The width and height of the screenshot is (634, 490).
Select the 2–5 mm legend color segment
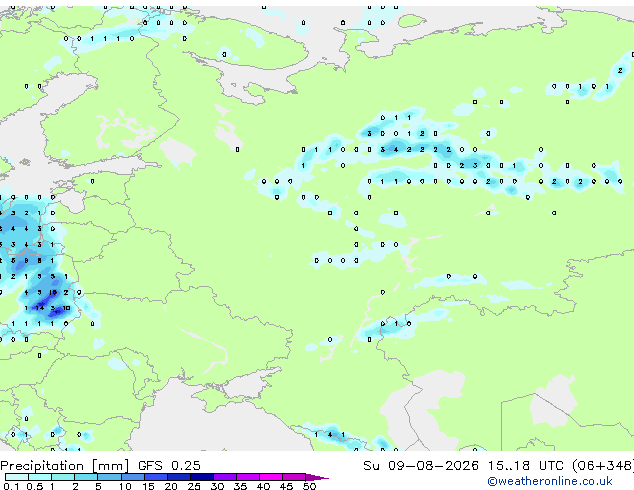(86, 477)
